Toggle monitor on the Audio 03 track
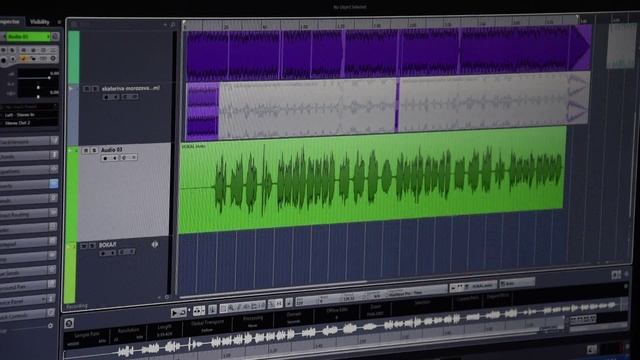640x360 pixels. click(x=115, y=158)
